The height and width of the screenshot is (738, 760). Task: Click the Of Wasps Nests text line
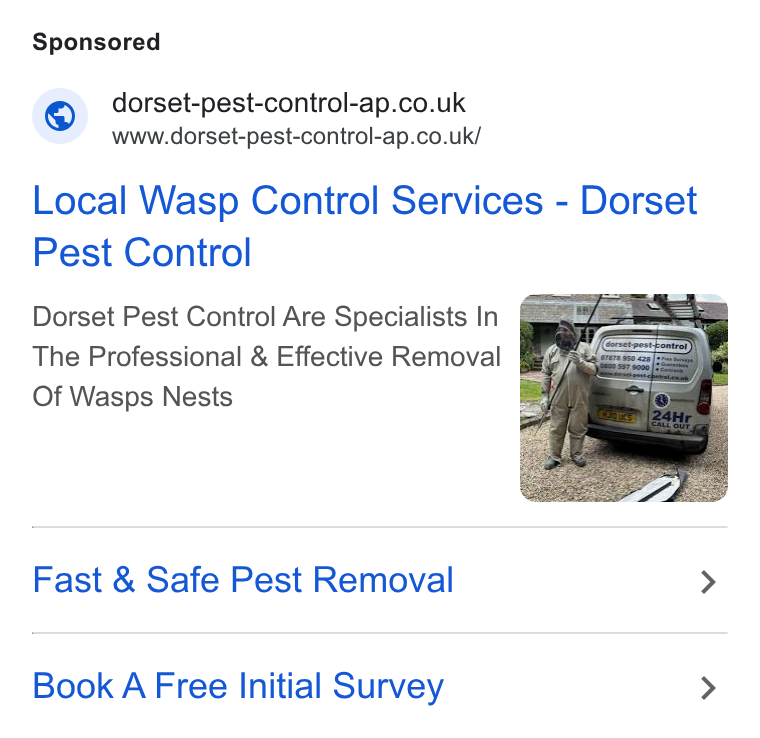click(132, 396)
